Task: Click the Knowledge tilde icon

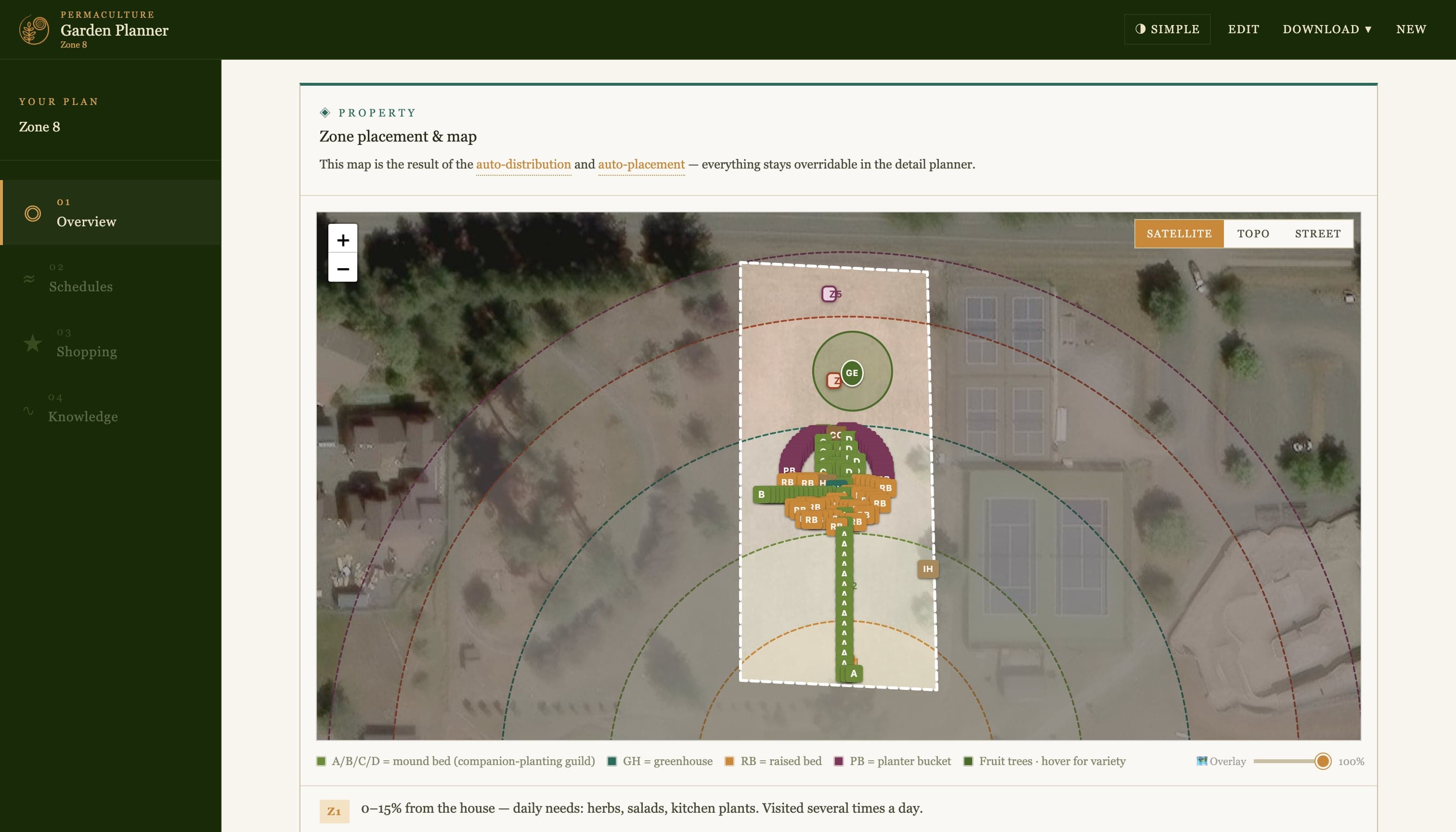Action: [28, 410]
